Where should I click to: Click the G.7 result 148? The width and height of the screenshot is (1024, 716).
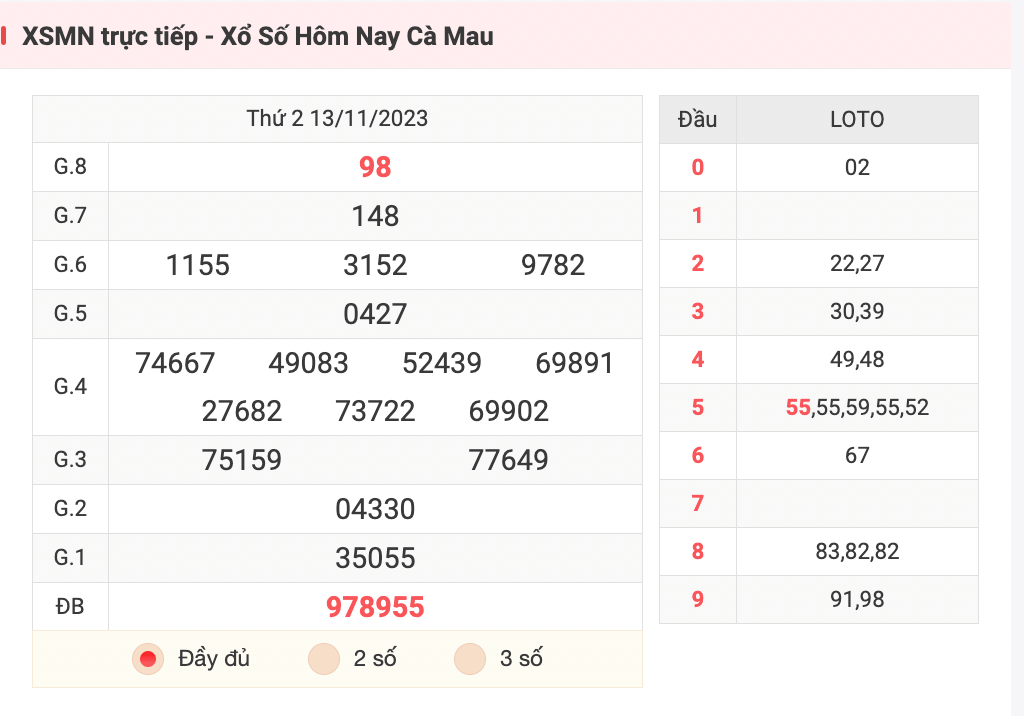coord(375,216)
